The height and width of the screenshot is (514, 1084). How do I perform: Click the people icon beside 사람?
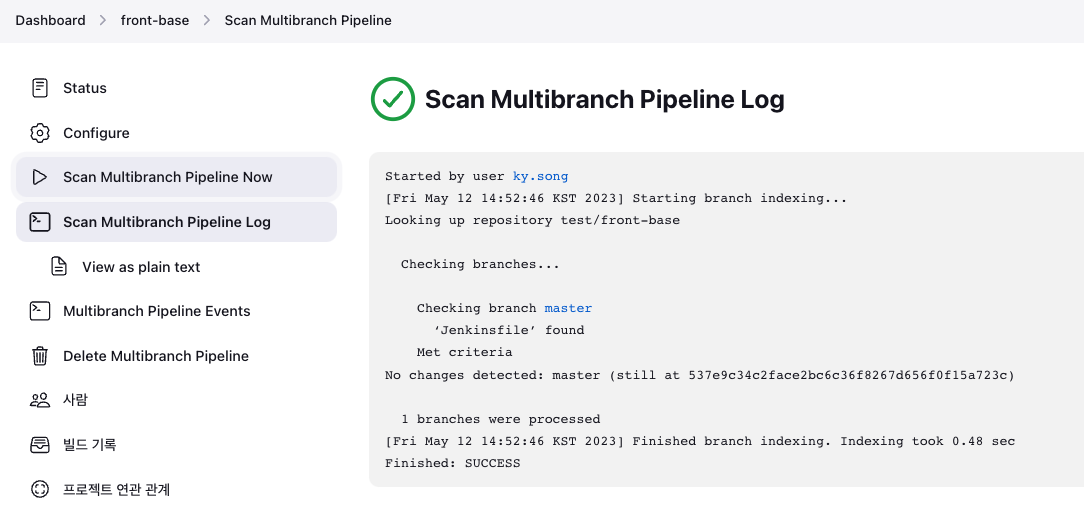pyautogui.click(x=40, y=400)
